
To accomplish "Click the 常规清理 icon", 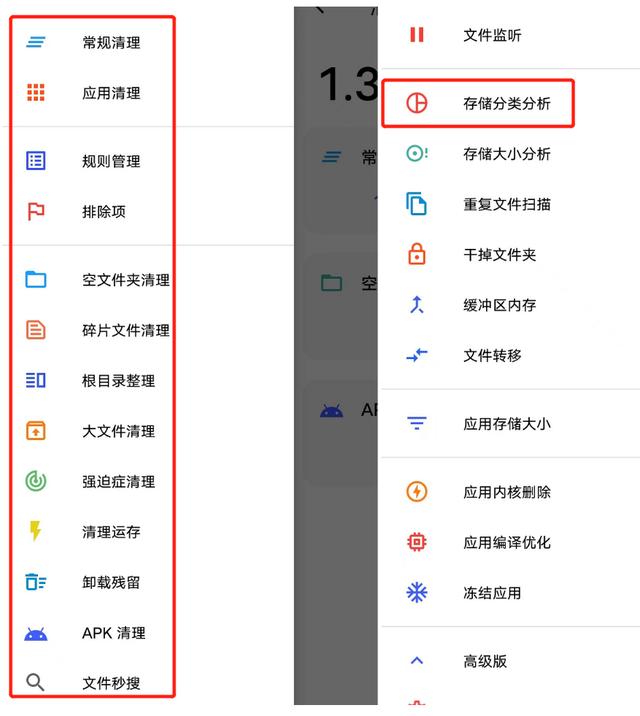I will 36,42.
